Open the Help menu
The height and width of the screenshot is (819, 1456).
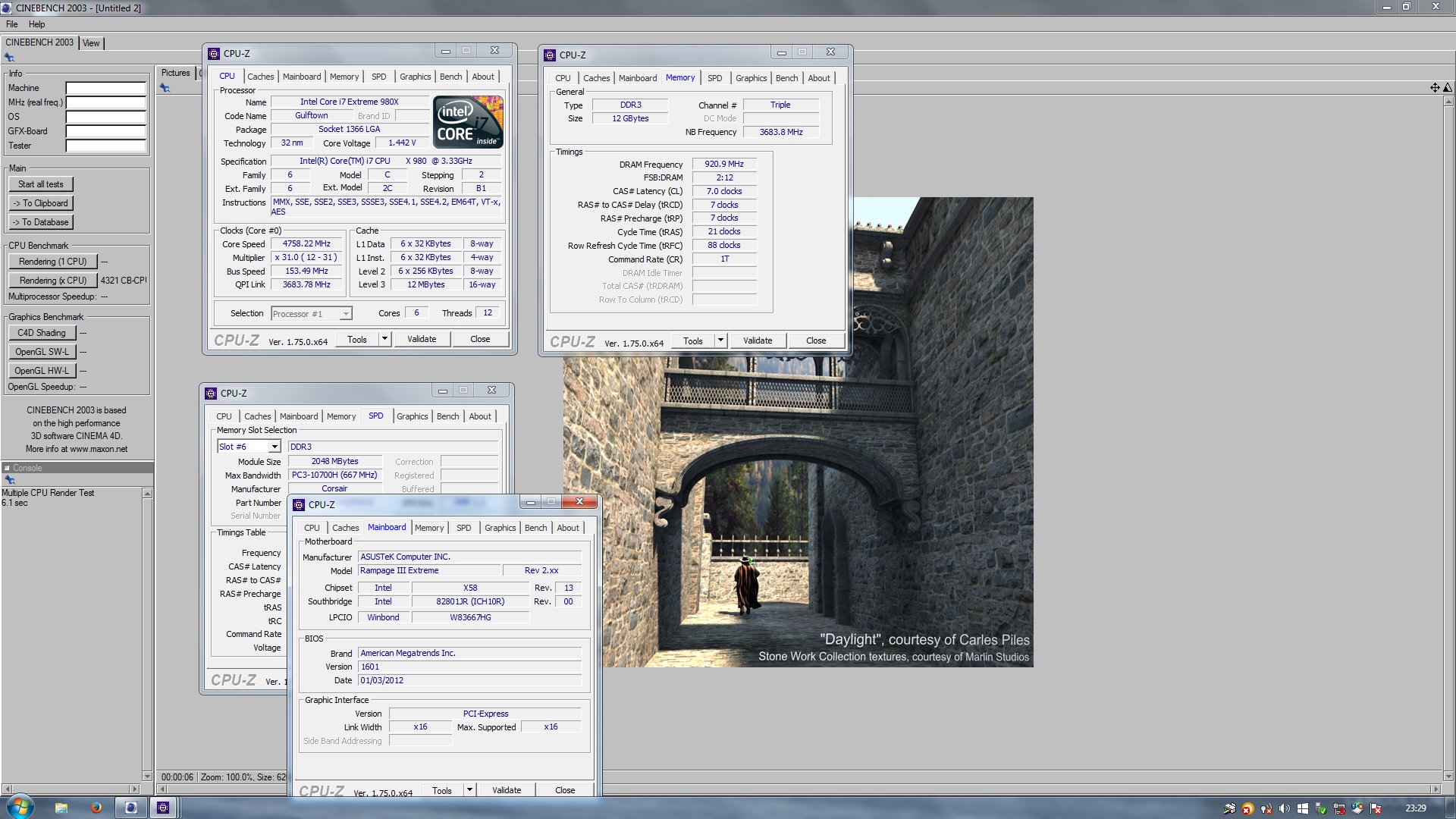pos(36,24)
